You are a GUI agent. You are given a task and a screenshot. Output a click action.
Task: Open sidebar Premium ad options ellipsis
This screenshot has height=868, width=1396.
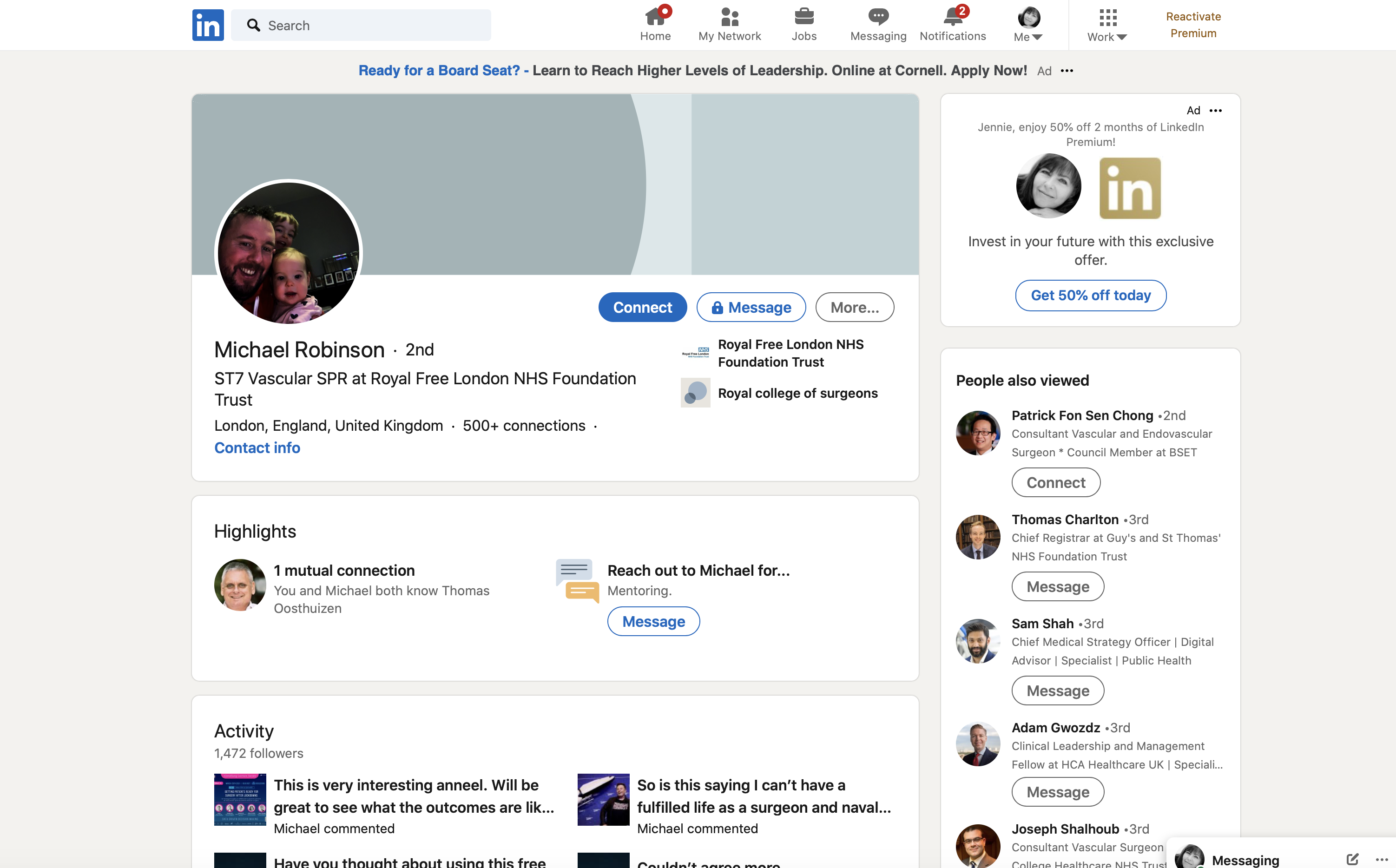pos(1216,110)
